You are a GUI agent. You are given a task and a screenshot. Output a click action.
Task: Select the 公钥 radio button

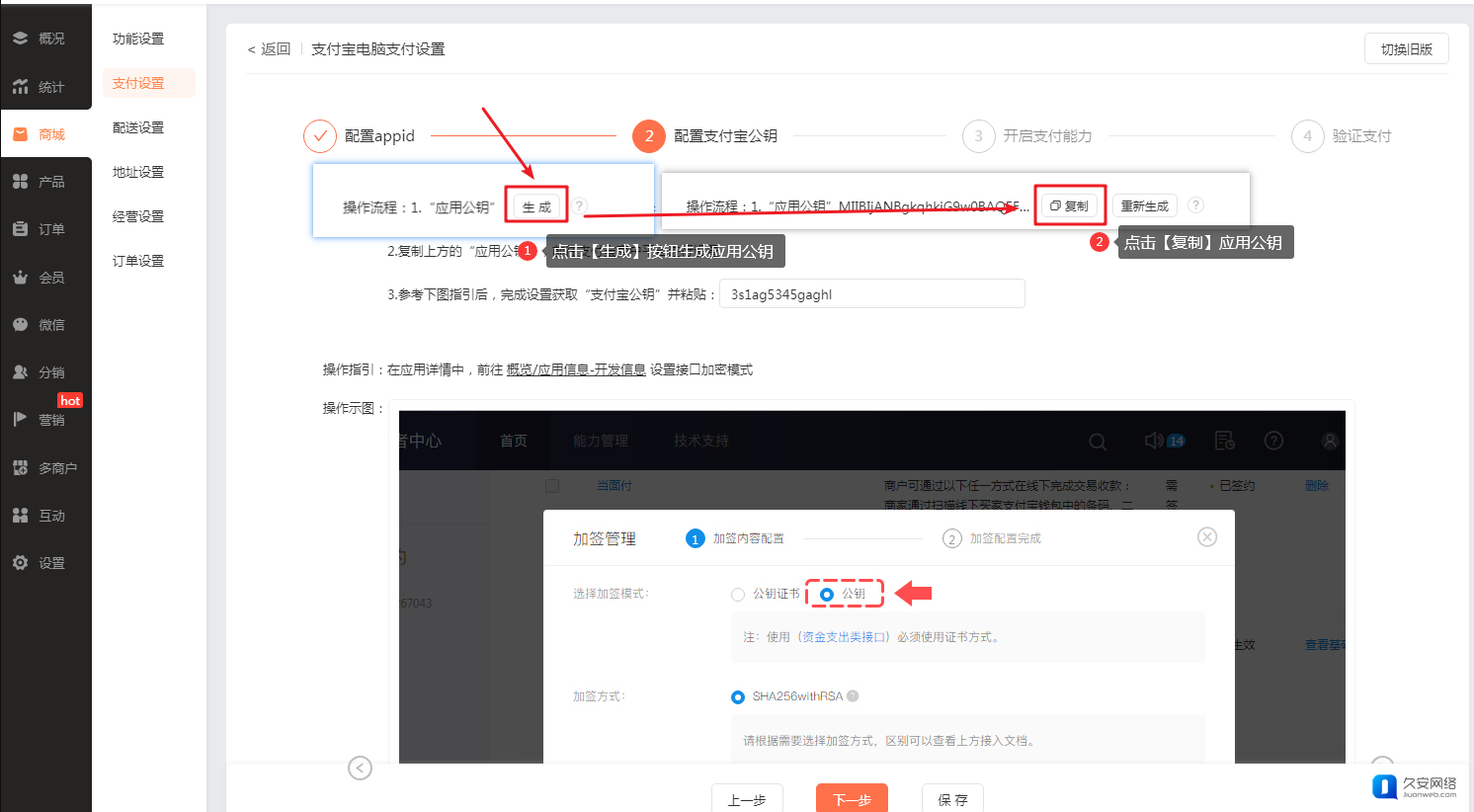(x=827, y=595)
